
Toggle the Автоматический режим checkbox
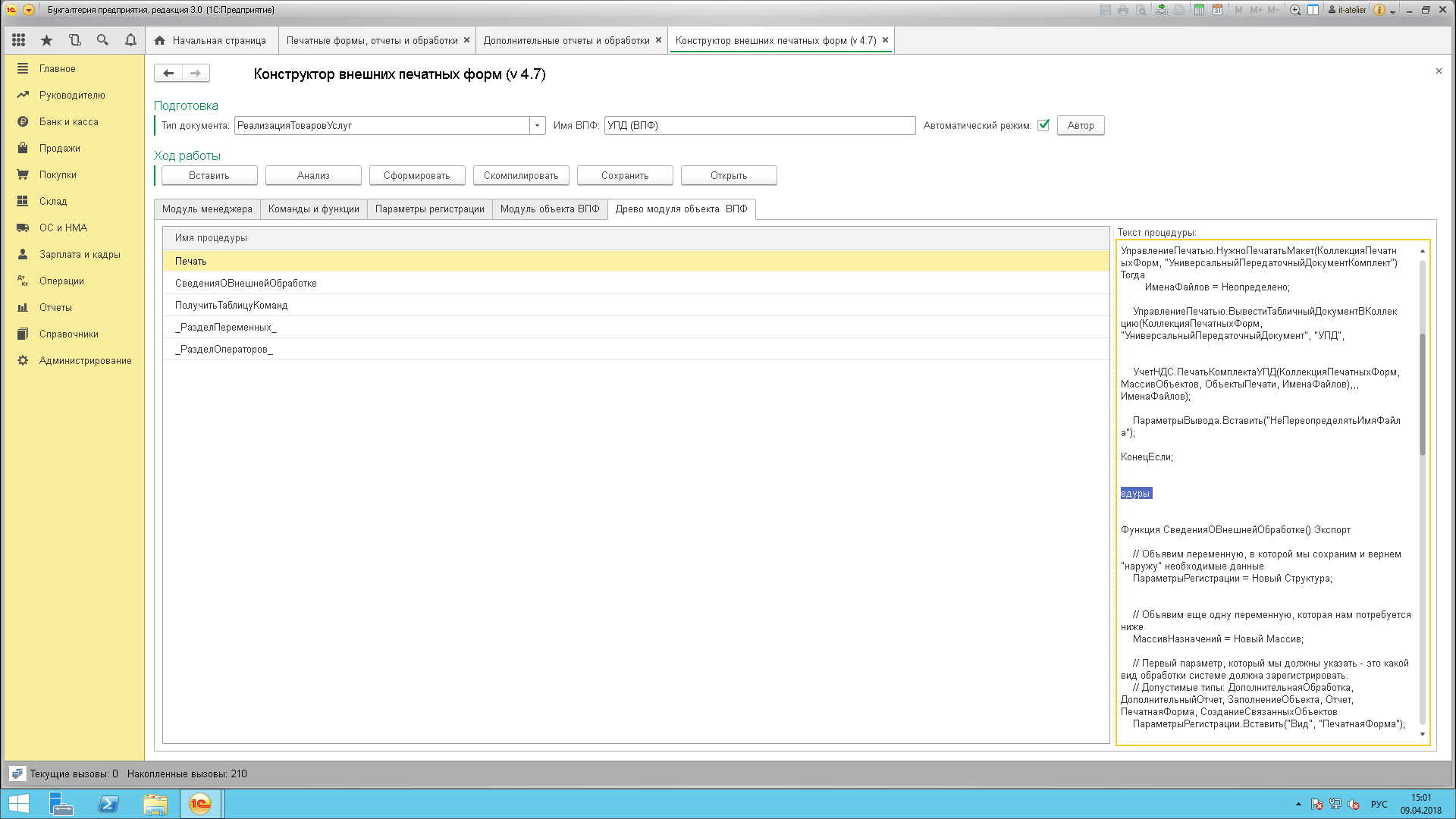pos(1043,125)
